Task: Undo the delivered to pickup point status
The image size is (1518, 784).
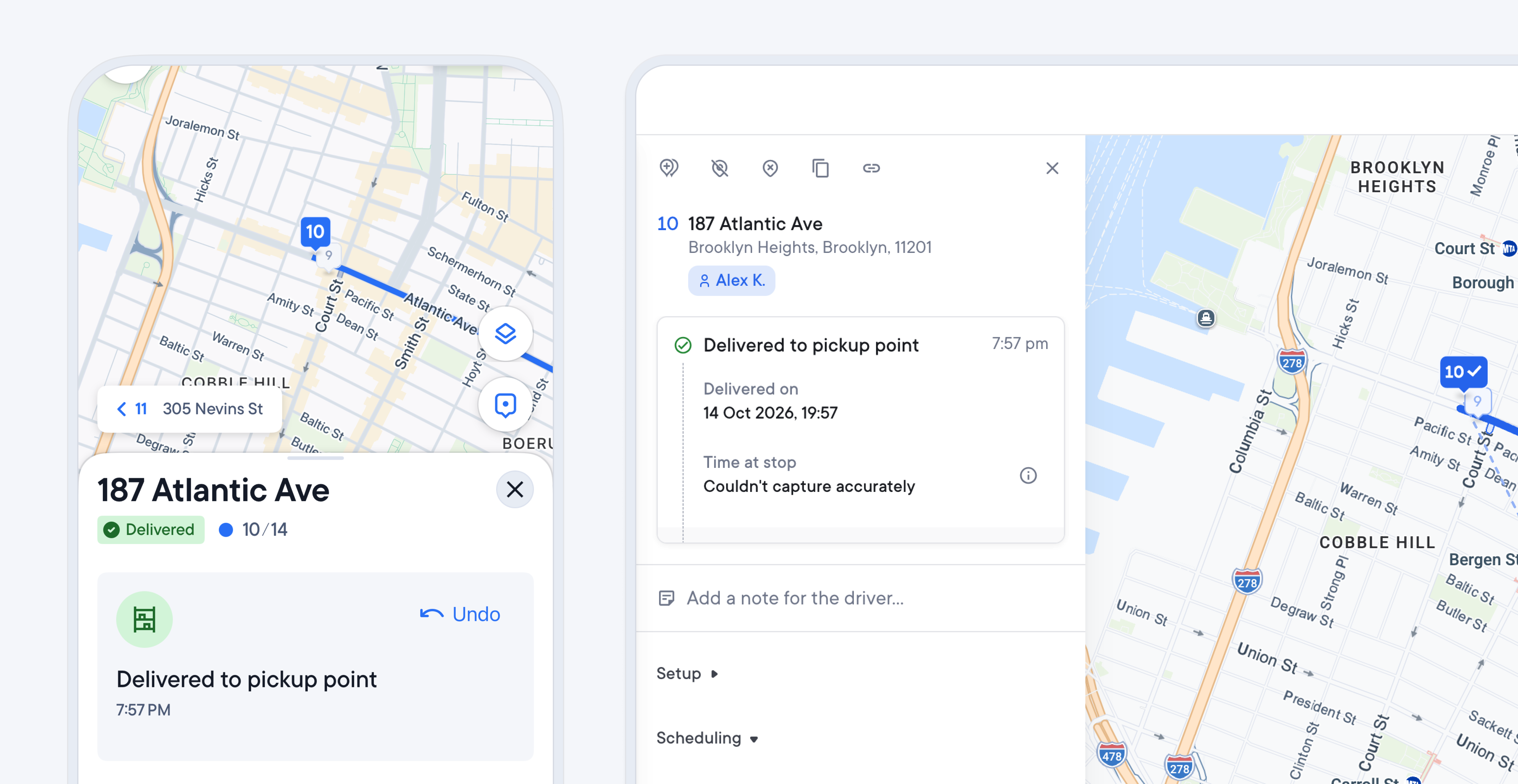Action: coord(460,614)
